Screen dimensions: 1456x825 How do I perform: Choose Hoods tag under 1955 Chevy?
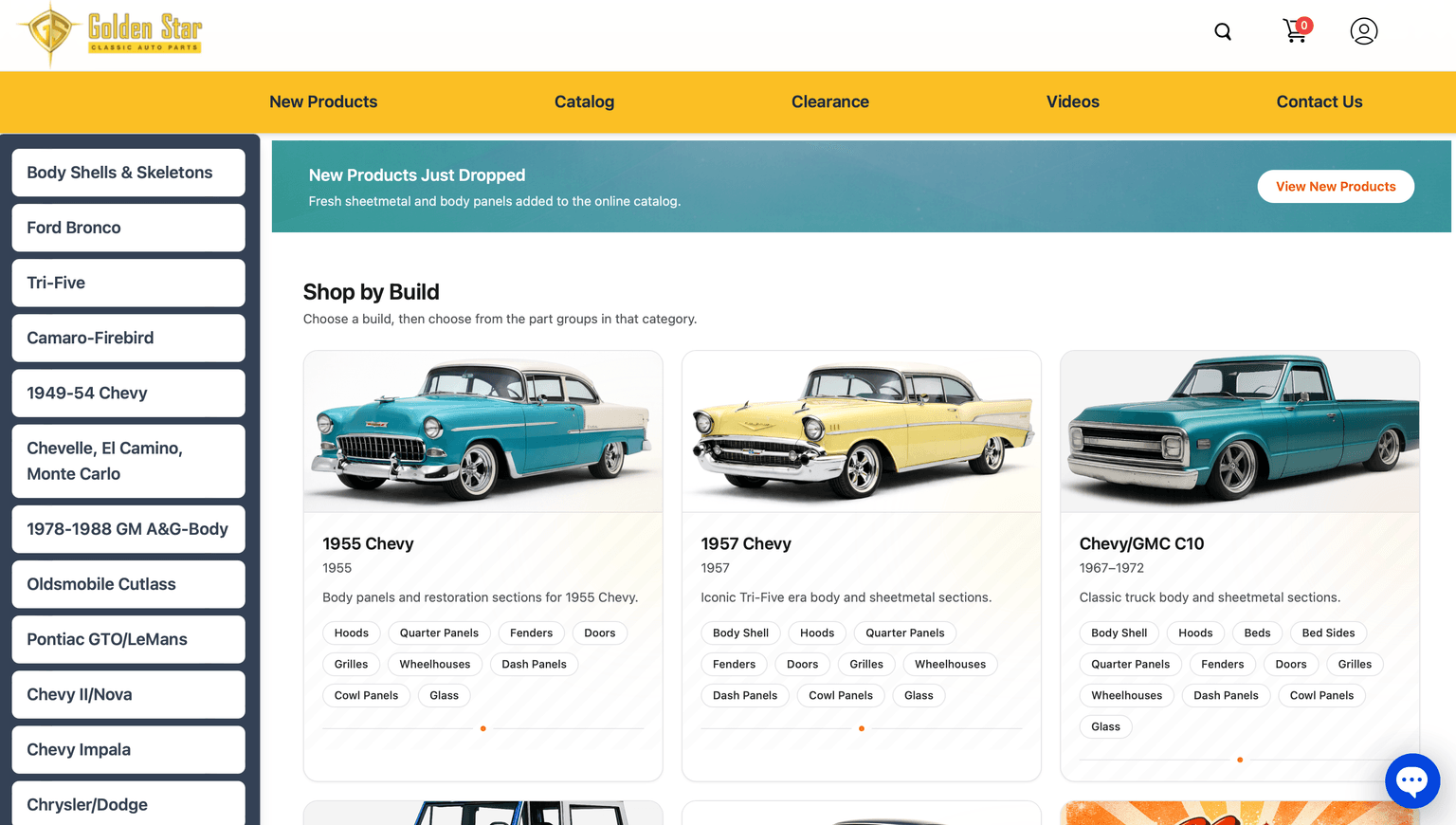[x=351, y=633]
